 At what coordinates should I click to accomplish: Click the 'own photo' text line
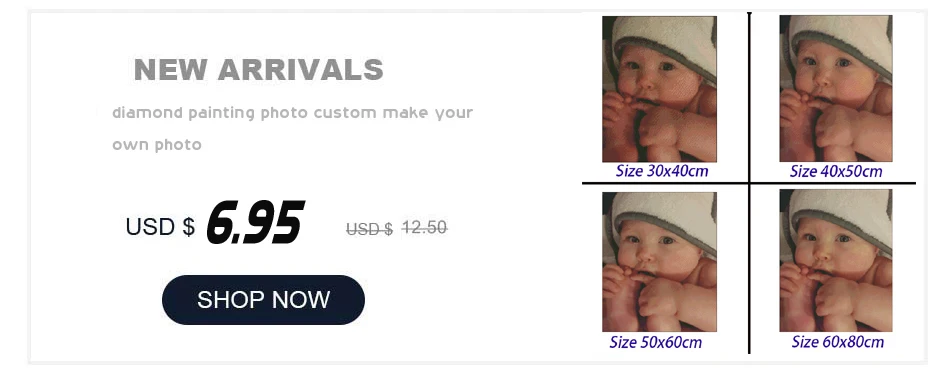(157, 145)
